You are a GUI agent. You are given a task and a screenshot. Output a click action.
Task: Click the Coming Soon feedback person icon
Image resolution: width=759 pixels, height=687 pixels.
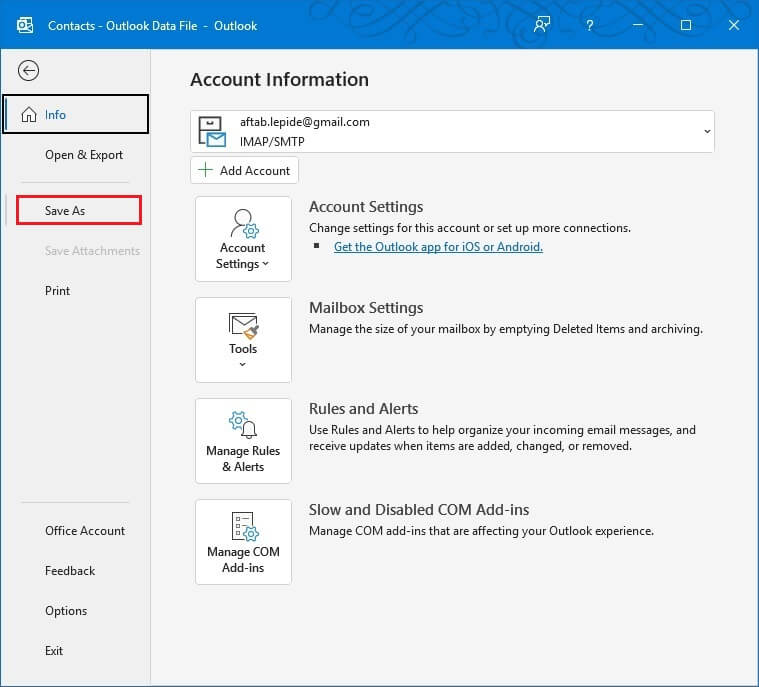[542, 24]
